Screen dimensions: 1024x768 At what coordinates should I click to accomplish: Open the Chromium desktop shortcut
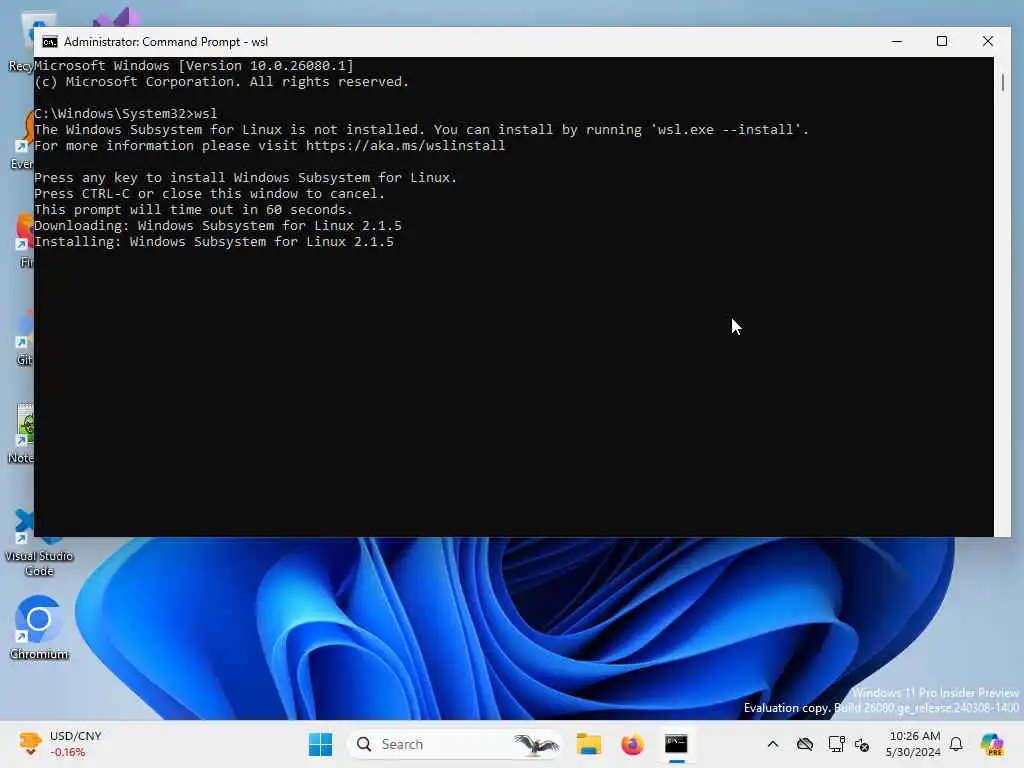click(x=39, y=628)
